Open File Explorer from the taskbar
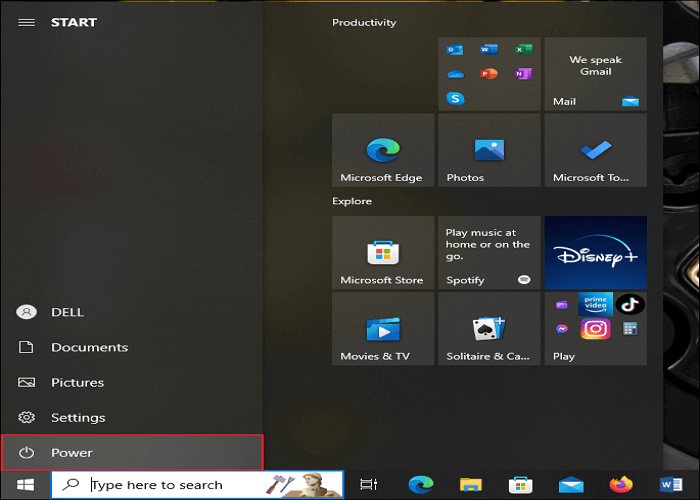 coord(471,485)
